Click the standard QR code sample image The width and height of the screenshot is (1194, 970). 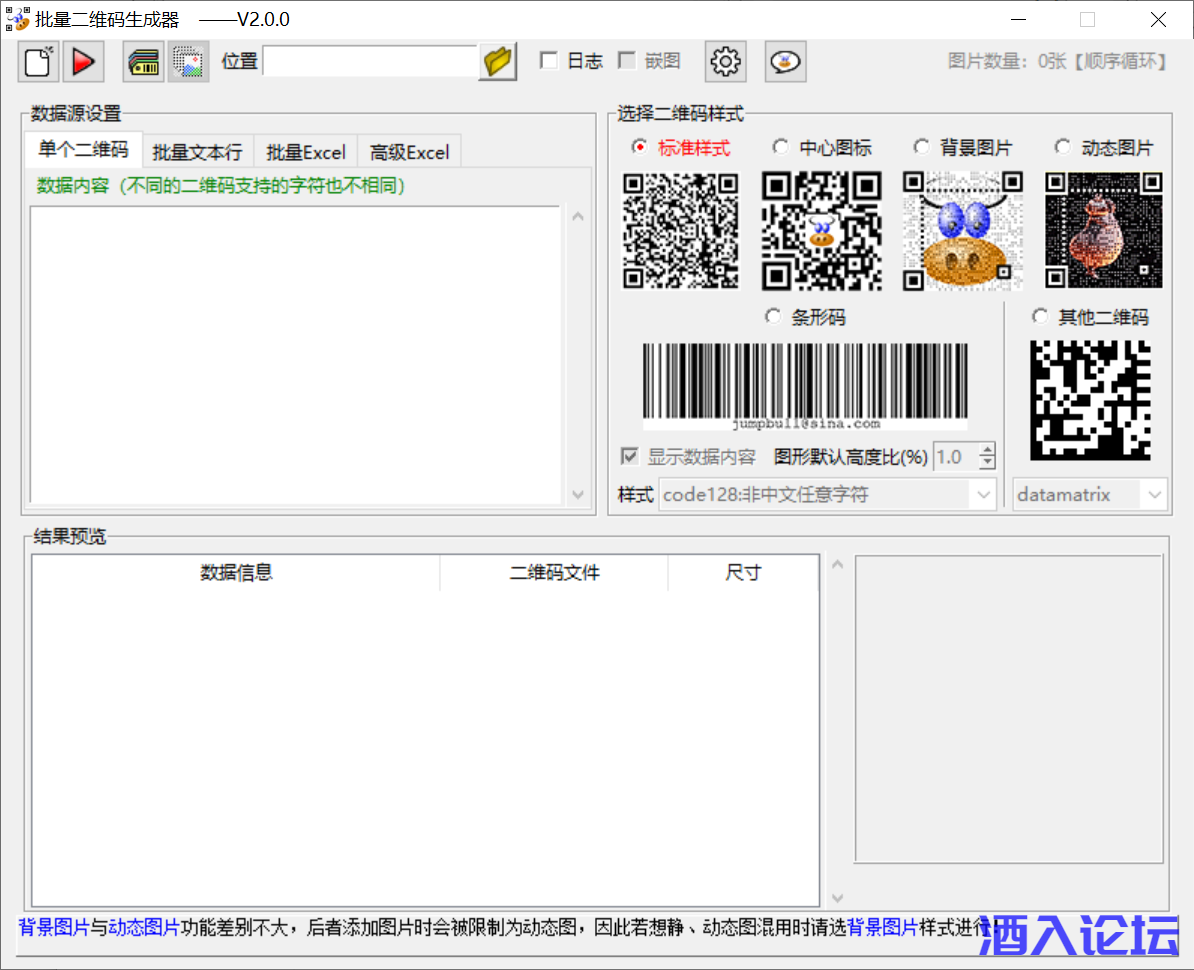pyautogui.click(x=681, y=231)
